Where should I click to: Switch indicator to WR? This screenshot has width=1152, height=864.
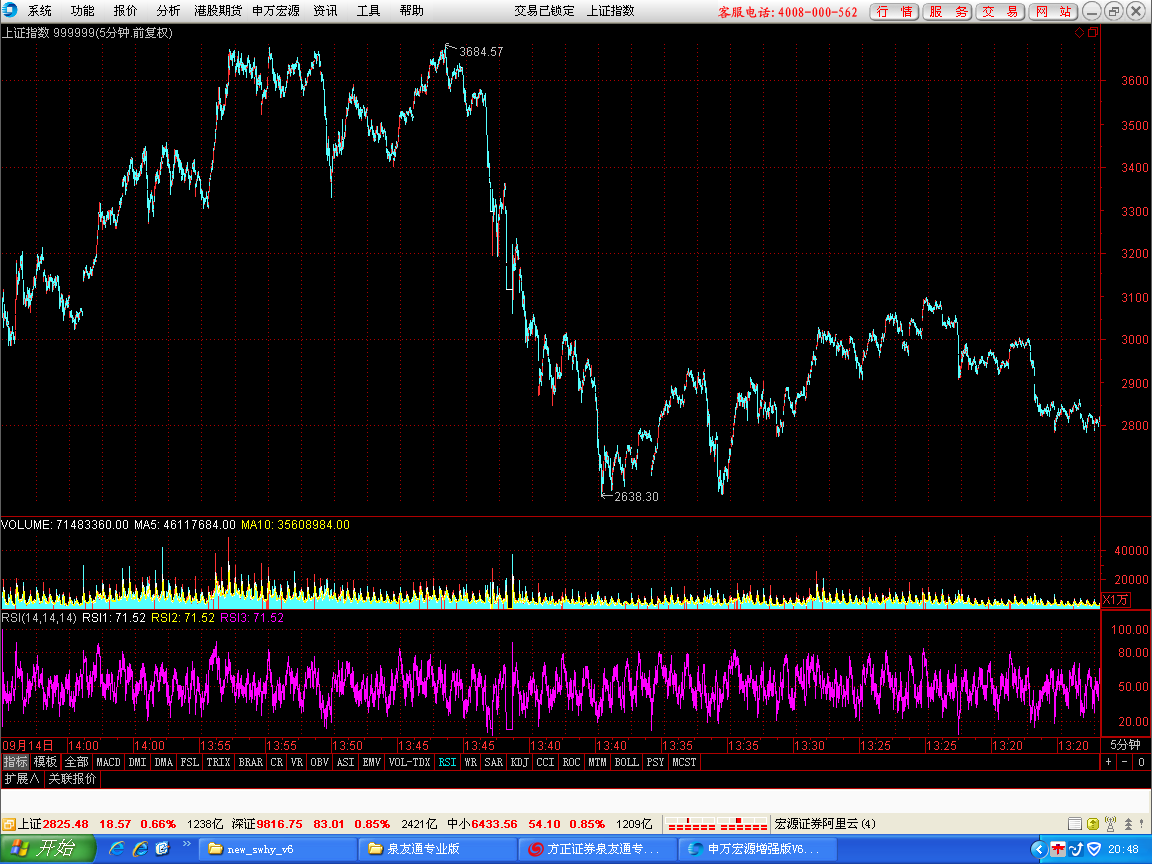coord(471,762)
